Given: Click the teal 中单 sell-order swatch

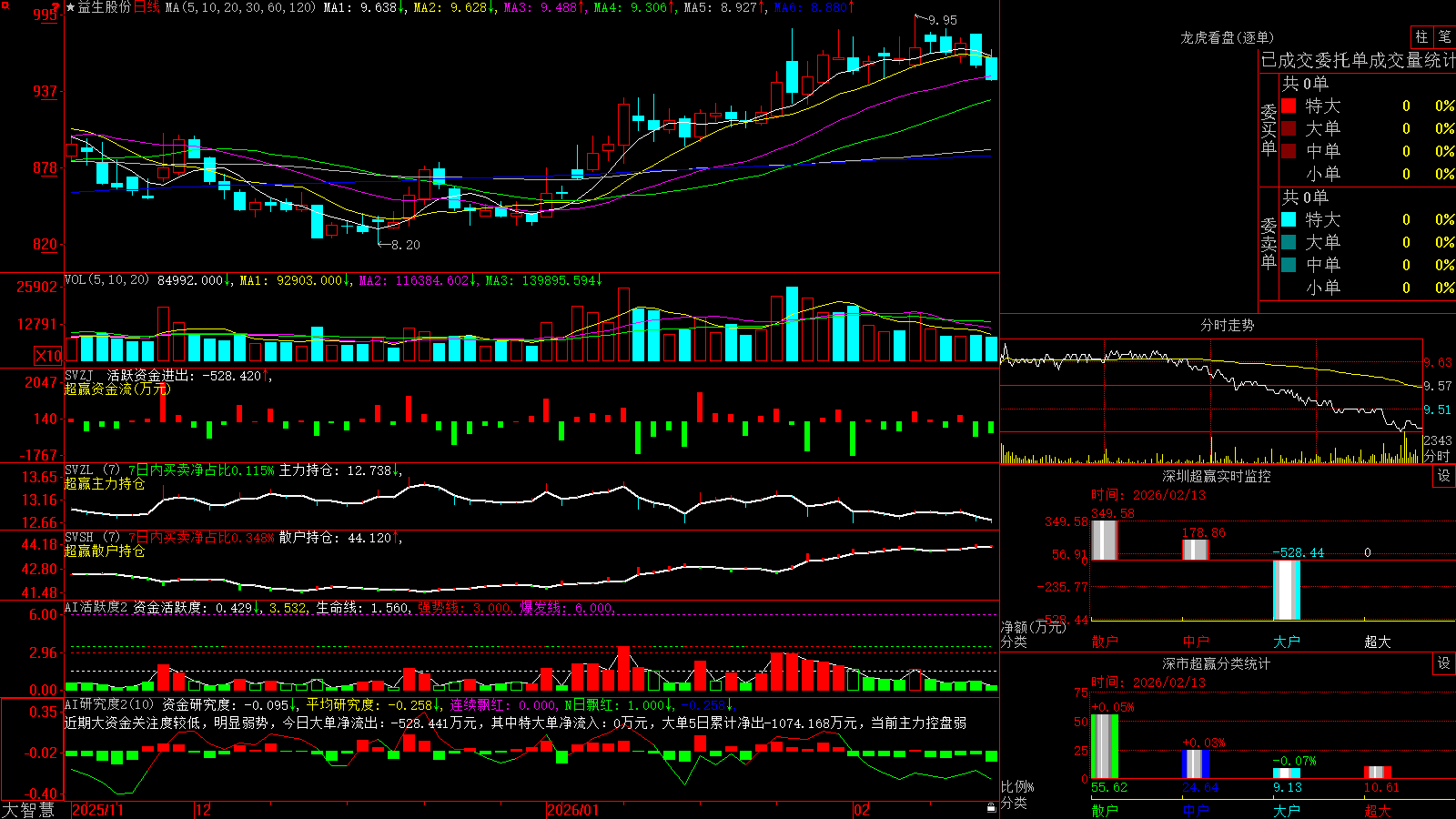Looking at the screenshot, I should [1289, 265].
